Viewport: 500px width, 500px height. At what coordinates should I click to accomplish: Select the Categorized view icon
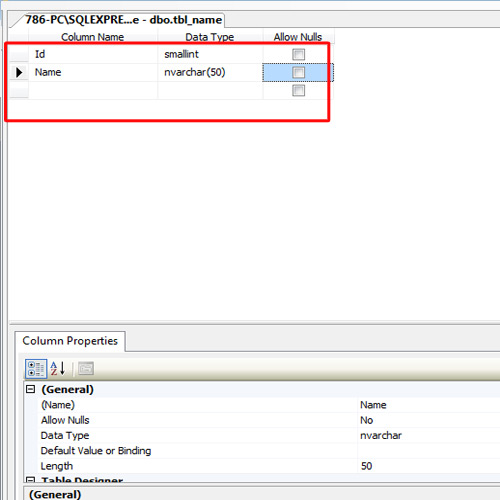[x=36, y=369]
